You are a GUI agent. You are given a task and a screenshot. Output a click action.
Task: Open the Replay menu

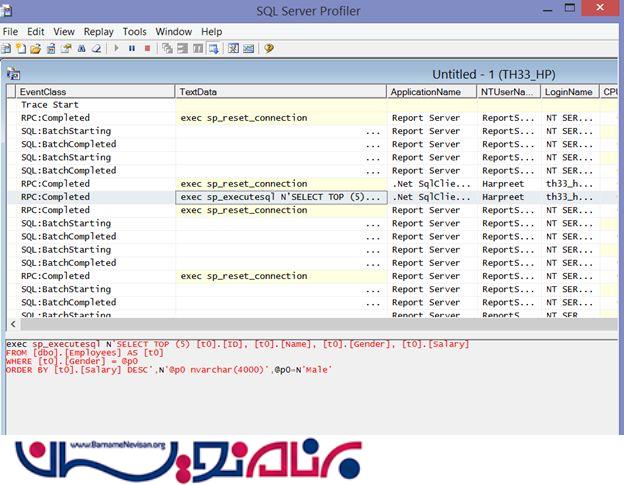[98, 32]
